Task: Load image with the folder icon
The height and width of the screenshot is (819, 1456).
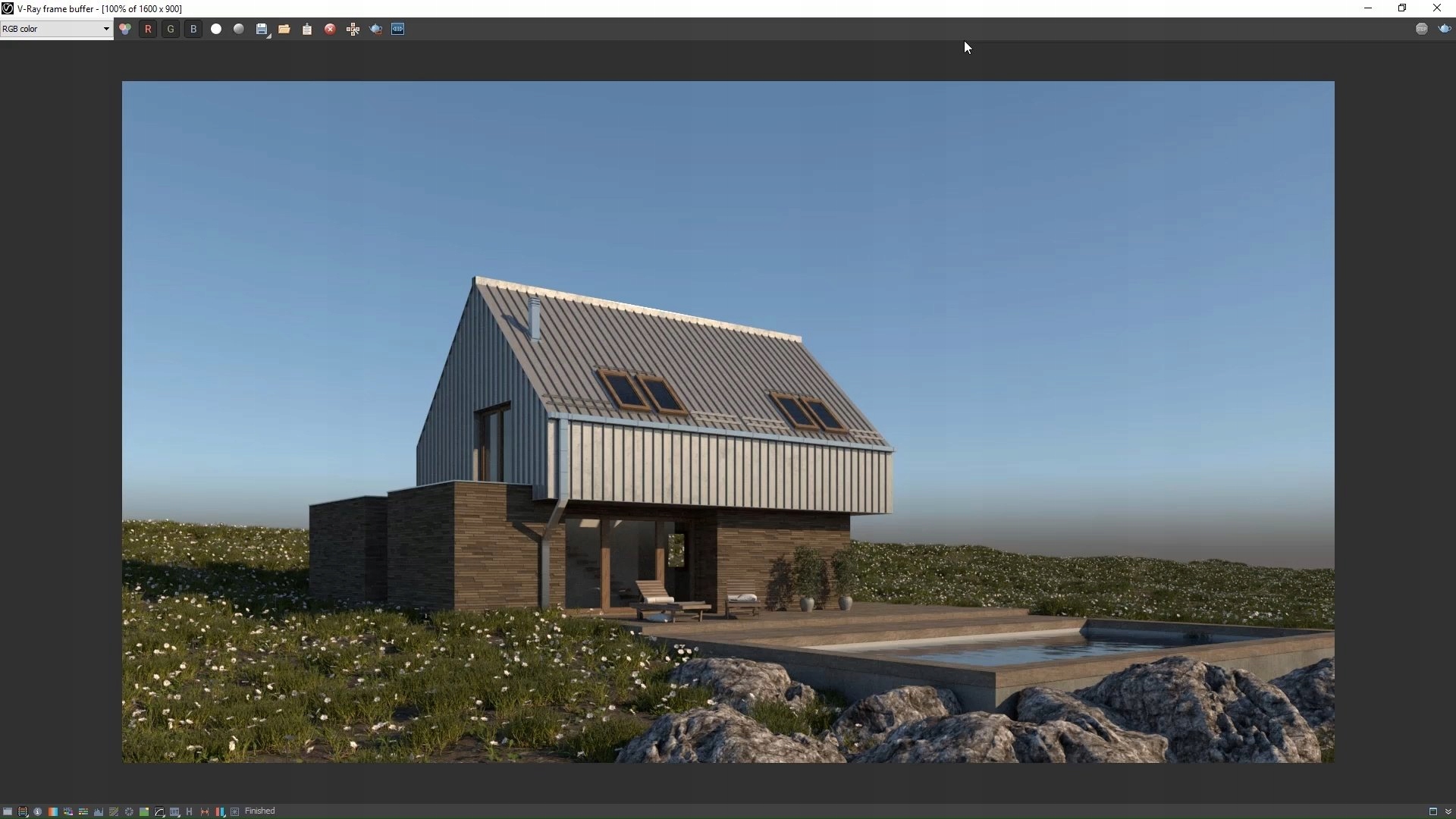Action: pyautogui.click(x=284, y=29)
